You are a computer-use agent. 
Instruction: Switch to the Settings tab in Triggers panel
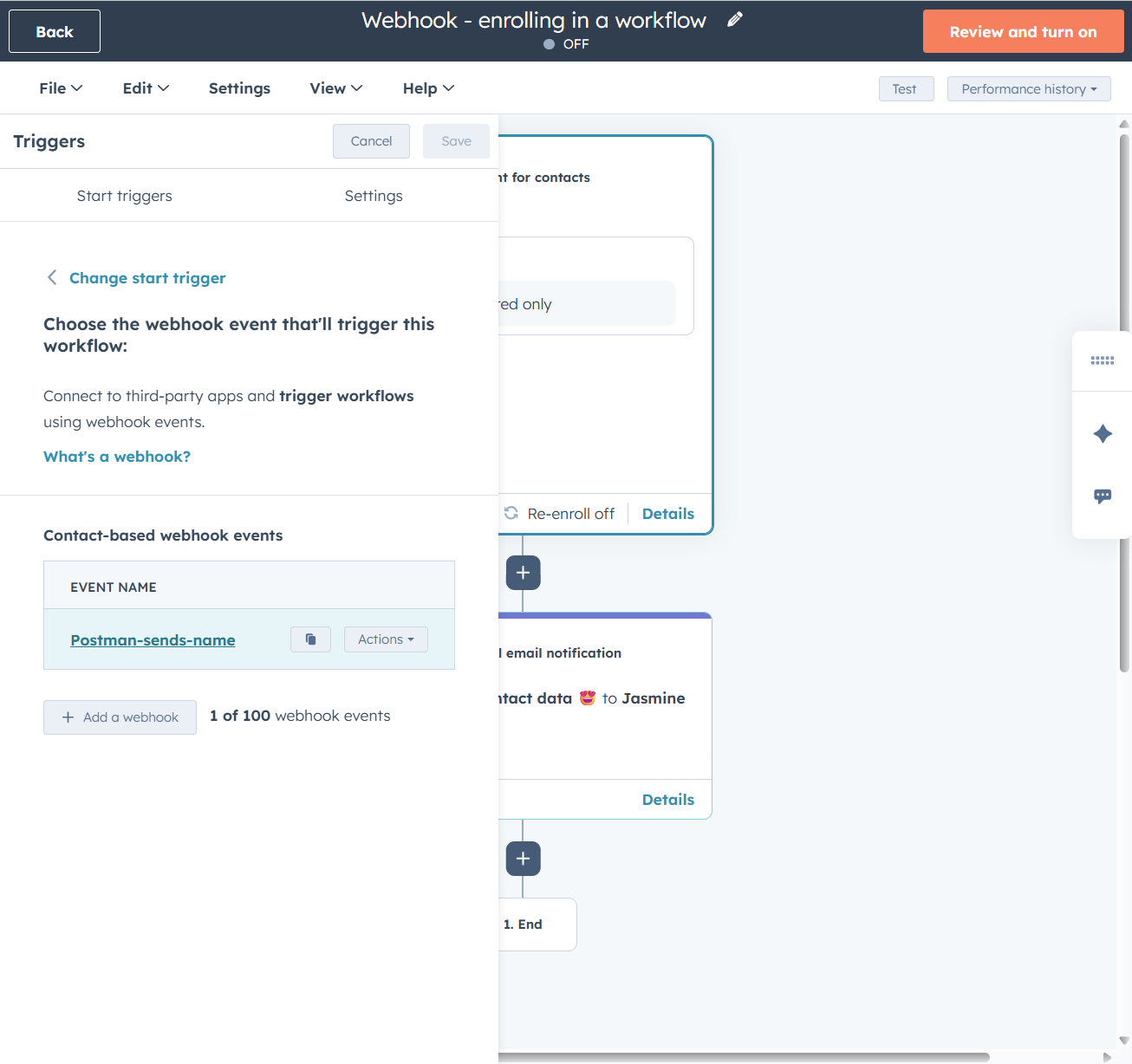374,195
